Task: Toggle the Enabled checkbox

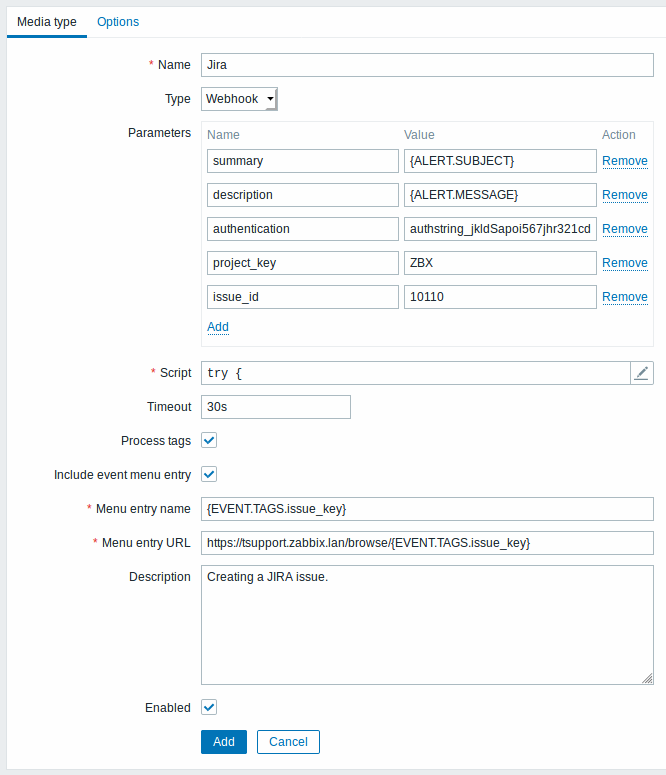Action: [209, 707]
